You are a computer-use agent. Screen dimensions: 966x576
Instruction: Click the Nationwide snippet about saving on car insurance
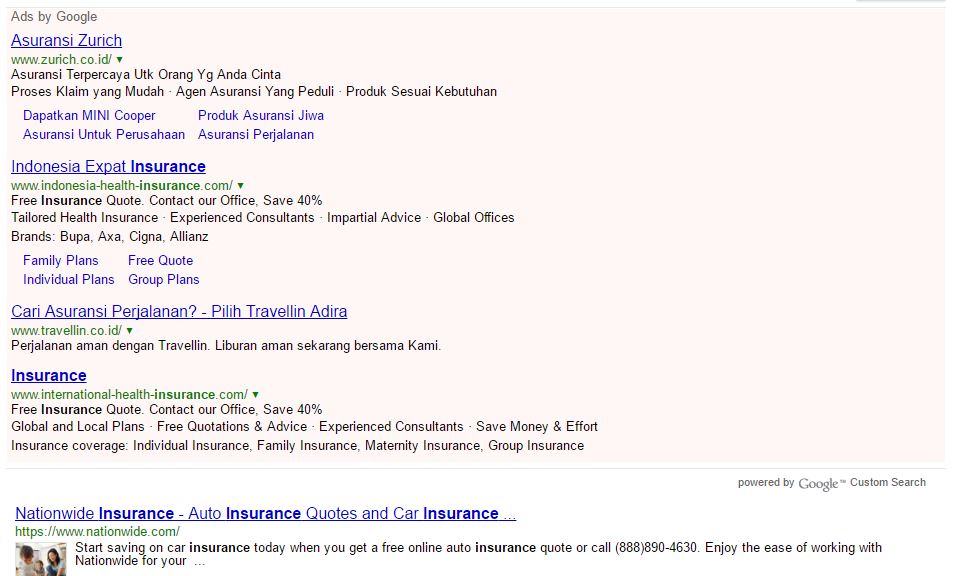(x=478, y=554)
